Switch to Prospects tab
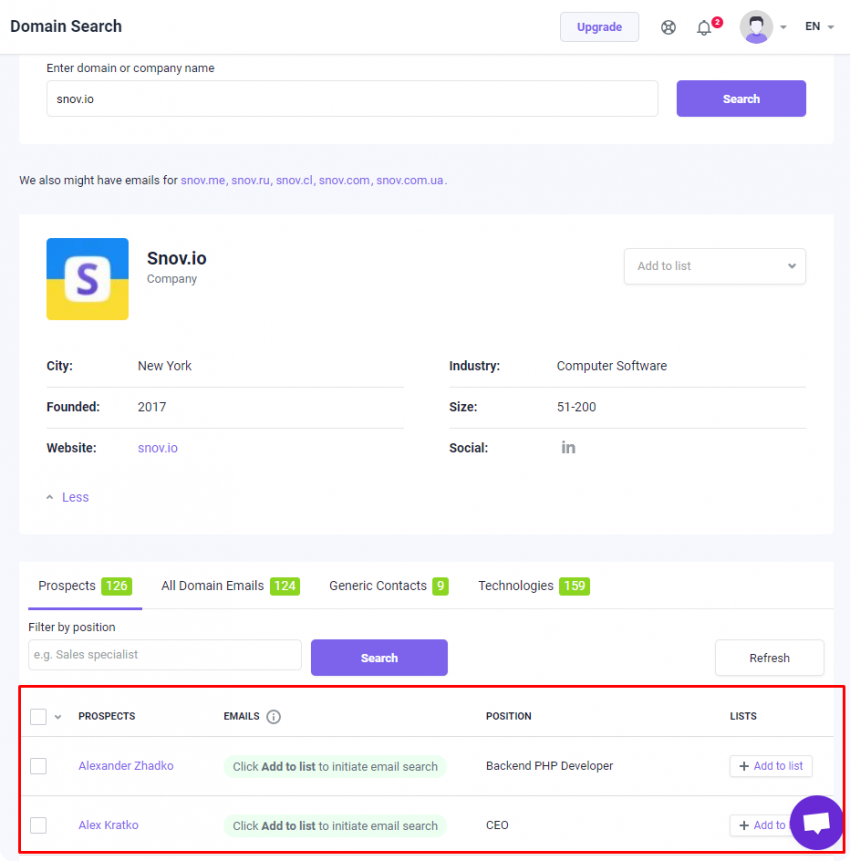850x861 pixels. click(85, 586)
